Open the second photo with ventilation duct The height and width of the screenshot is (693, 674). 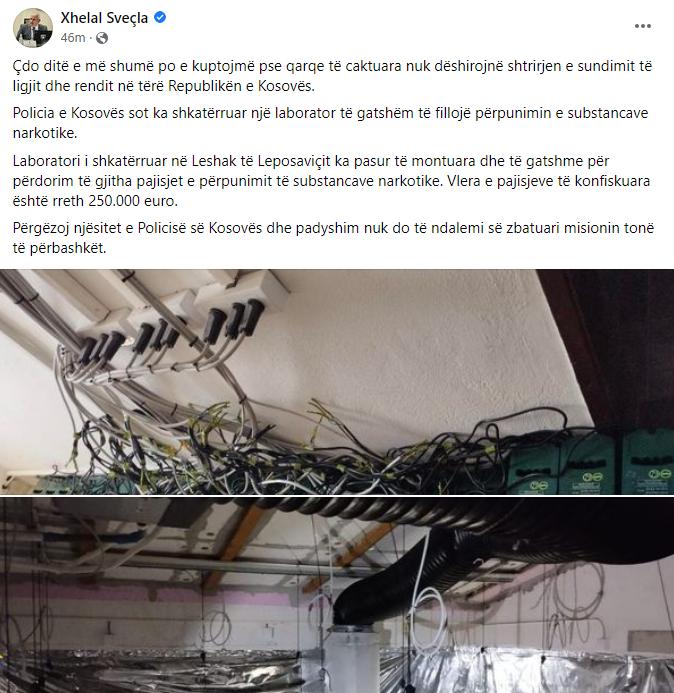(337, 595)
